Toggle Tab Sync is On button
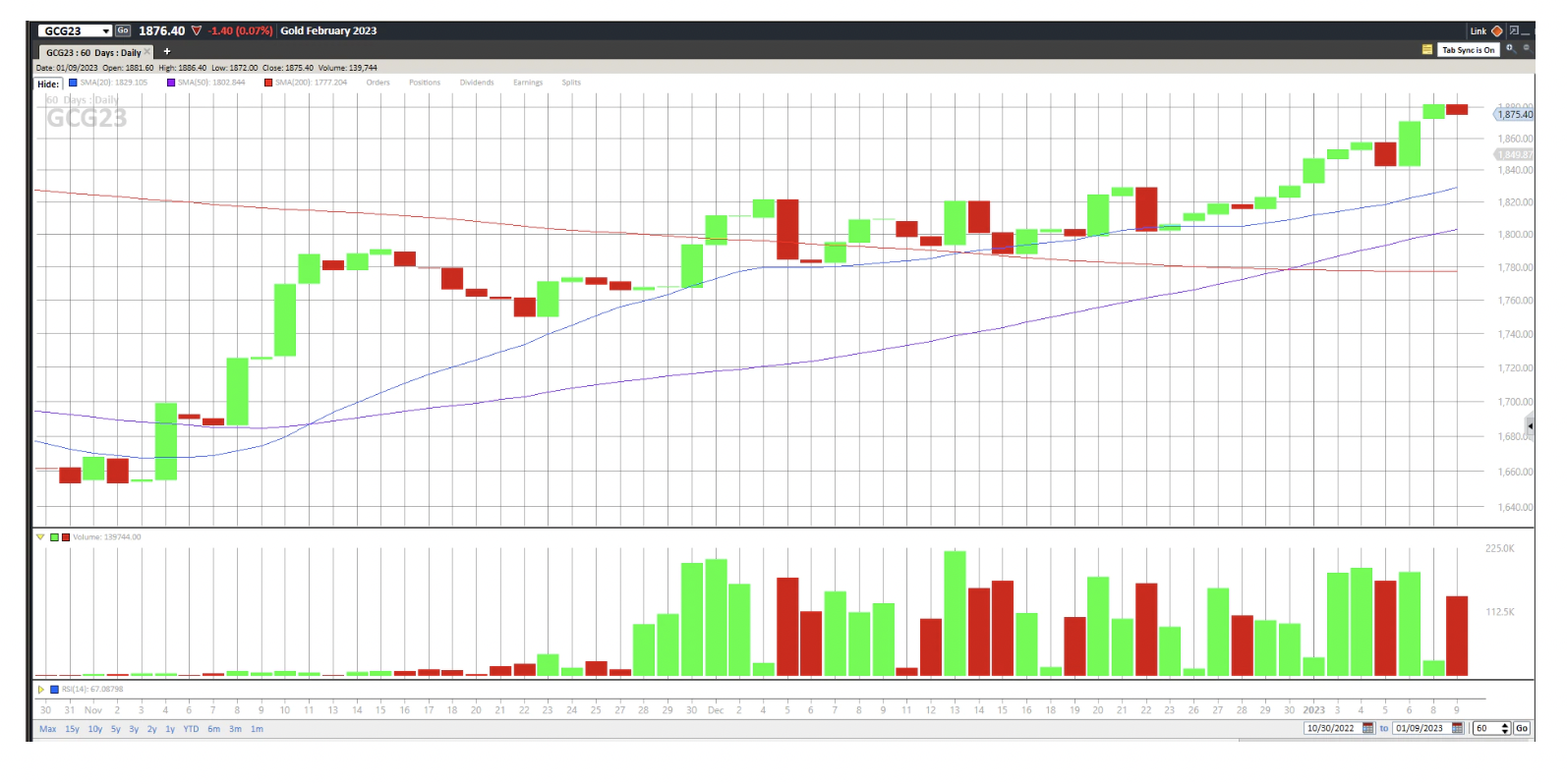The height and width of the screenshot is (784, 1567). [1468, 50]
